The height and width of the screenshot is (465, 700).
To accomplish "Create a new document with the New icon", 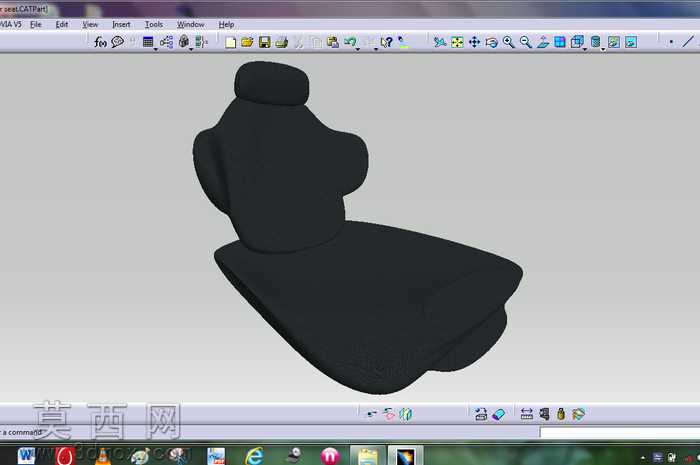I will click(230, 42).
